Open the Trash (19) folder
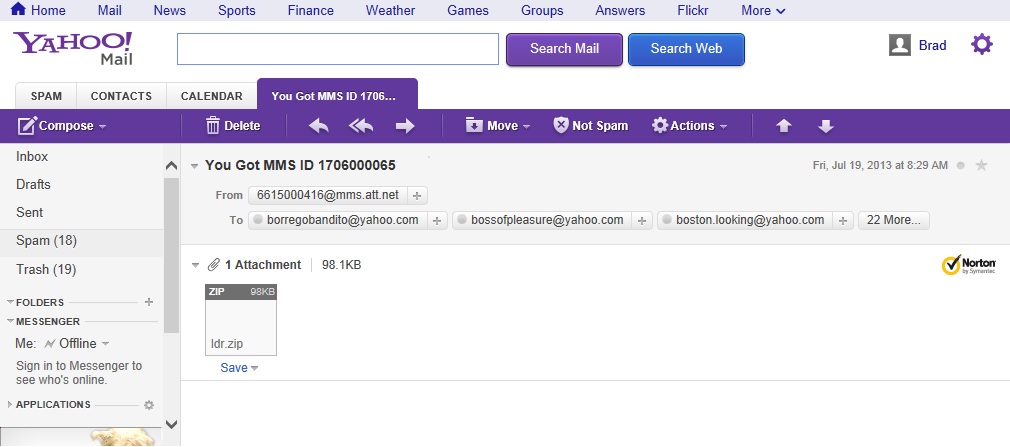The width and height of the screenshot is (1010, 447). (46, 269)
